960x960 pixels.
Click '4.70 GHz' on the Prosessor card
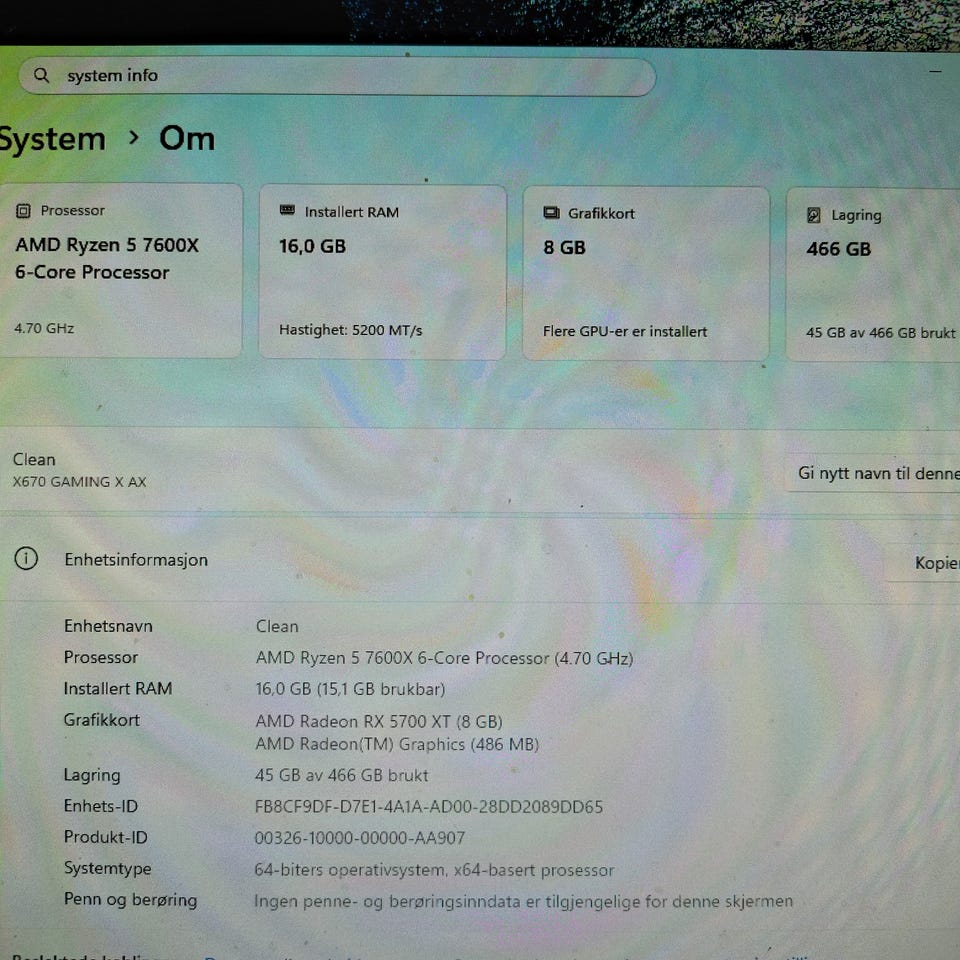point(44,328)
